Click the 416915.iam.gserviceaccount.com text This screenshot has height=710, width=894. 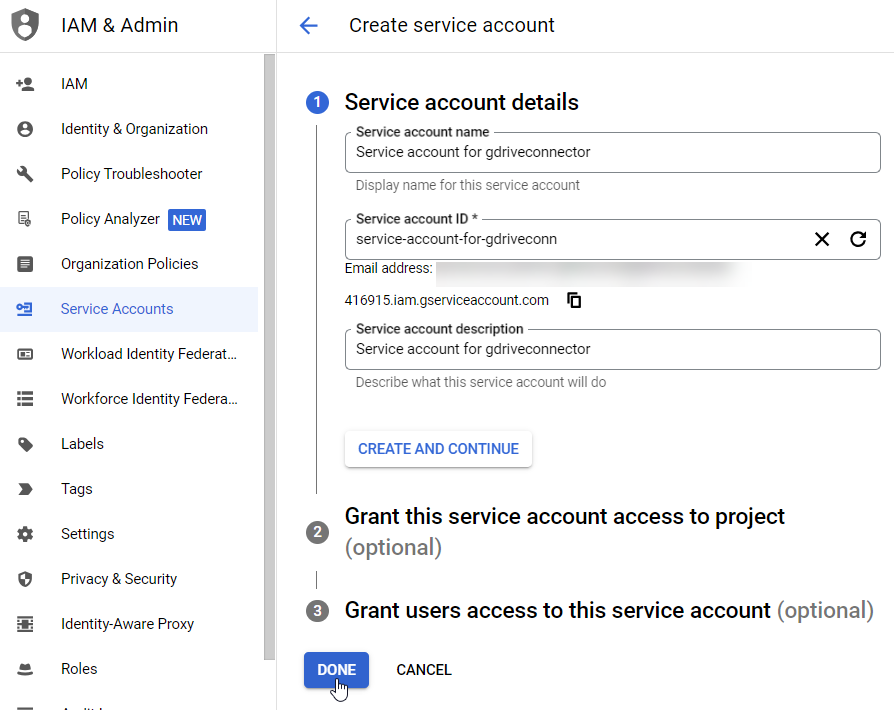tap(446, 300)
